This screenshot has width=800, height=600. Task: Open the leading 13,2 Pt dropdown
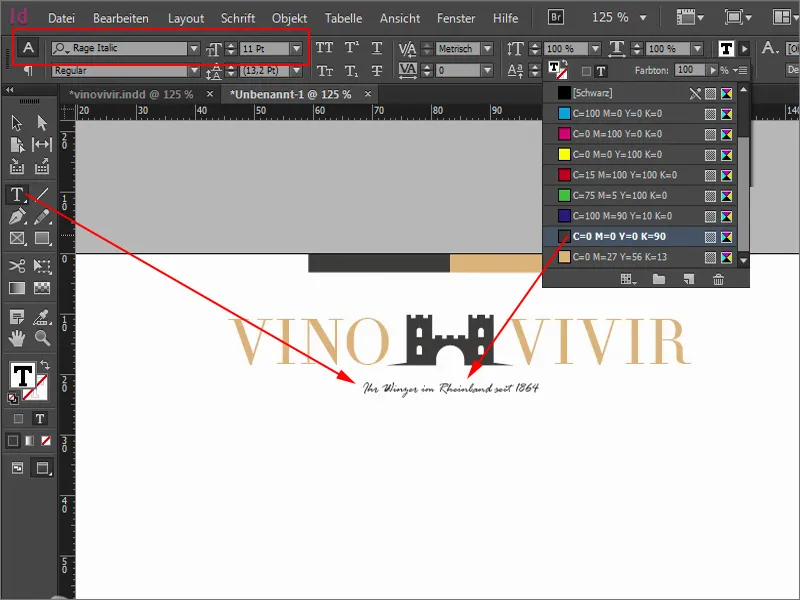tap(296, 70)
